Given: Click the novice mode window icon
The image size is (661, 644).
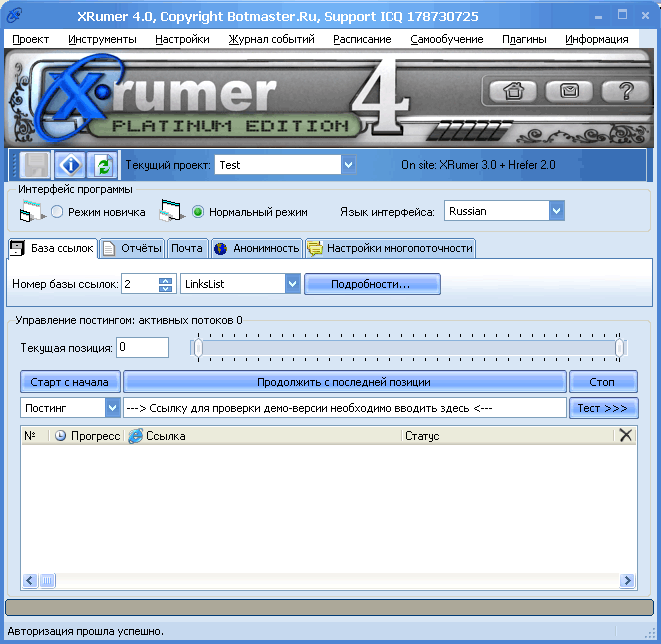Looking at the screenshot, I should [x=32, y=211].
